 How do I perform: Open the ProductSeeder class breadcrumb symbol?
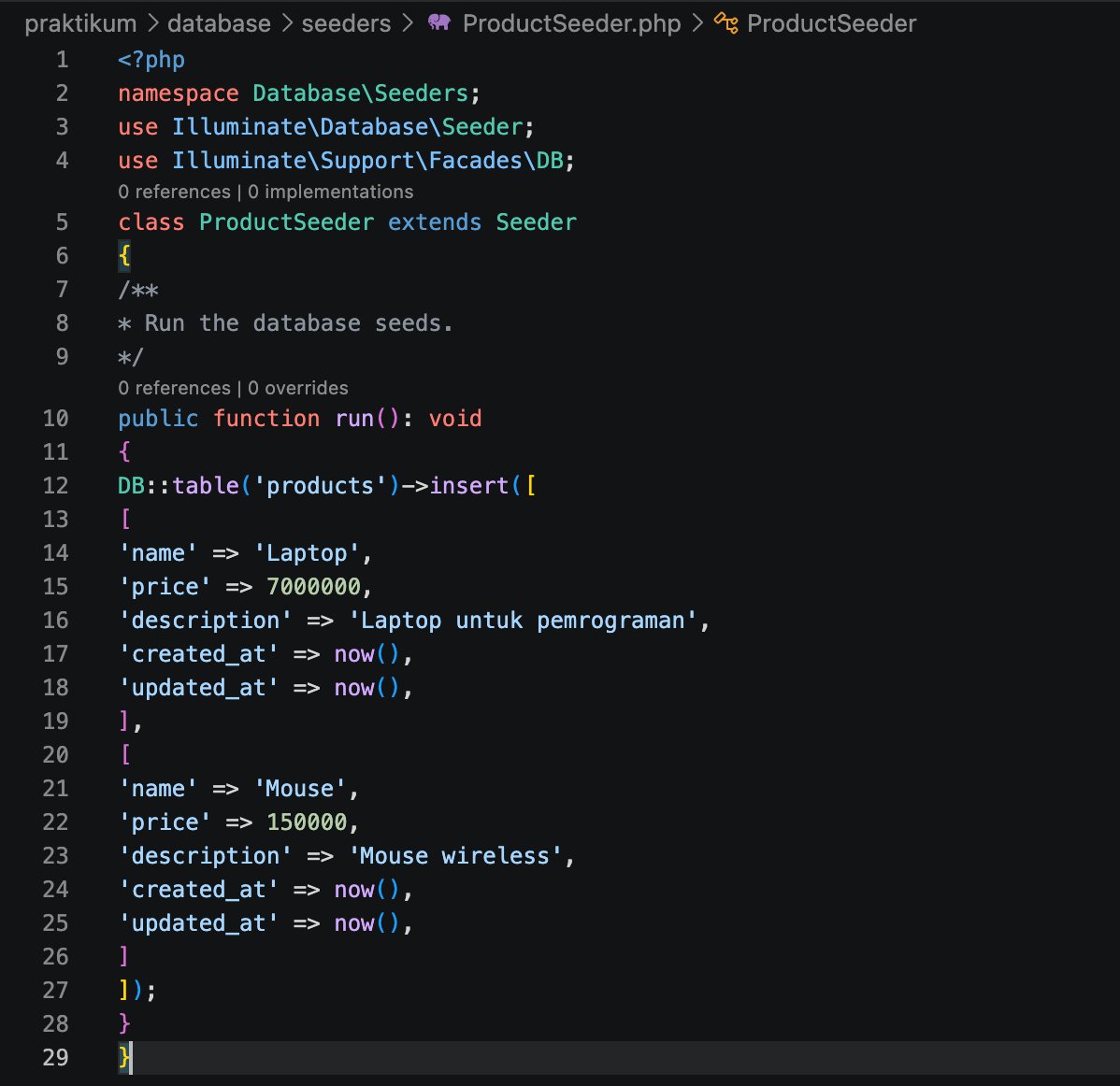point(831,23)
